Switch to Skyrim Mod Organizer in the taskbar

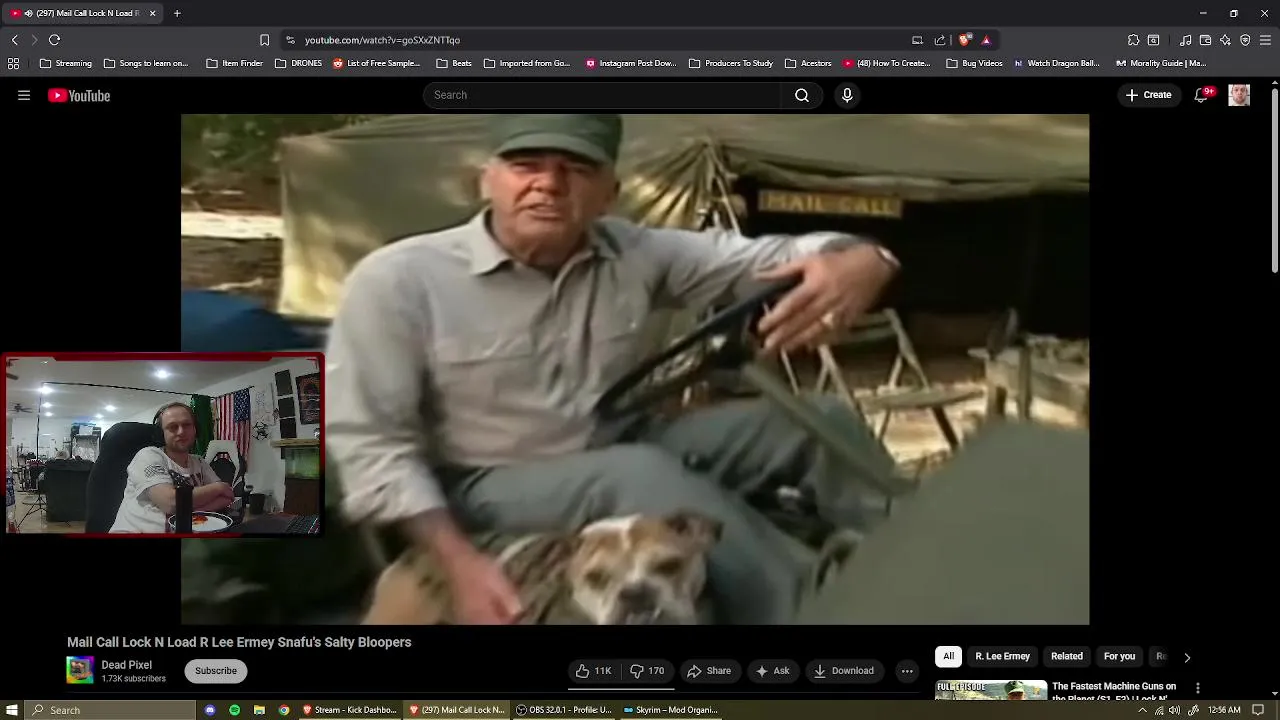[x=670, y=710]
